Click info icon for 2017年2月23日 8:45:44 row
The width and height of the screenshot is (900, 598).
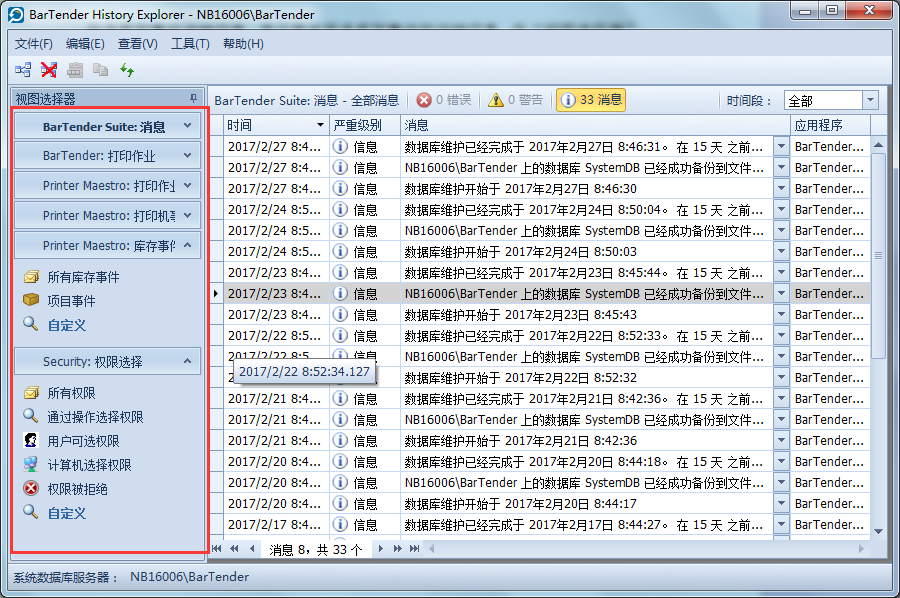(340, 272)
